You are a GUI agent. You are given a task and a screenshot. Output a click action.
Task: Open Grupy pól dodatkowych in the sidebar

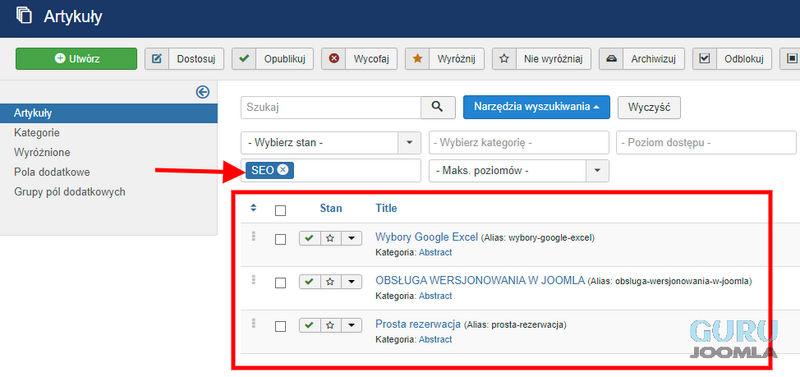[70, 192]
